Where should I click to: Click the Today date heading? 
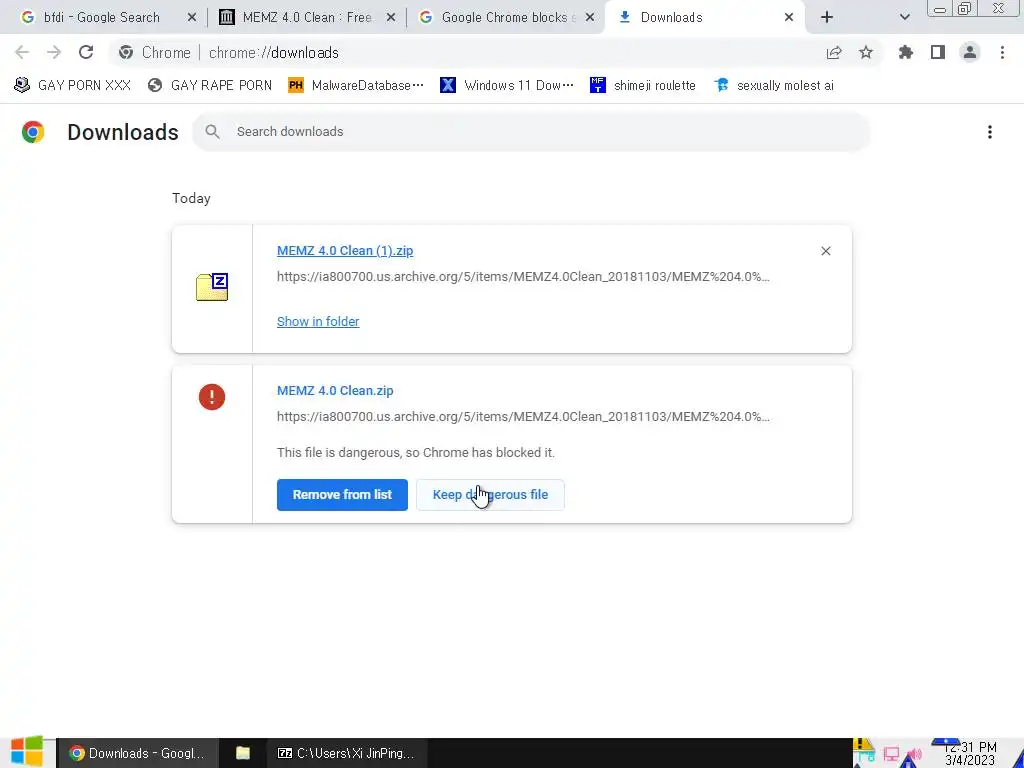[191, 199]
